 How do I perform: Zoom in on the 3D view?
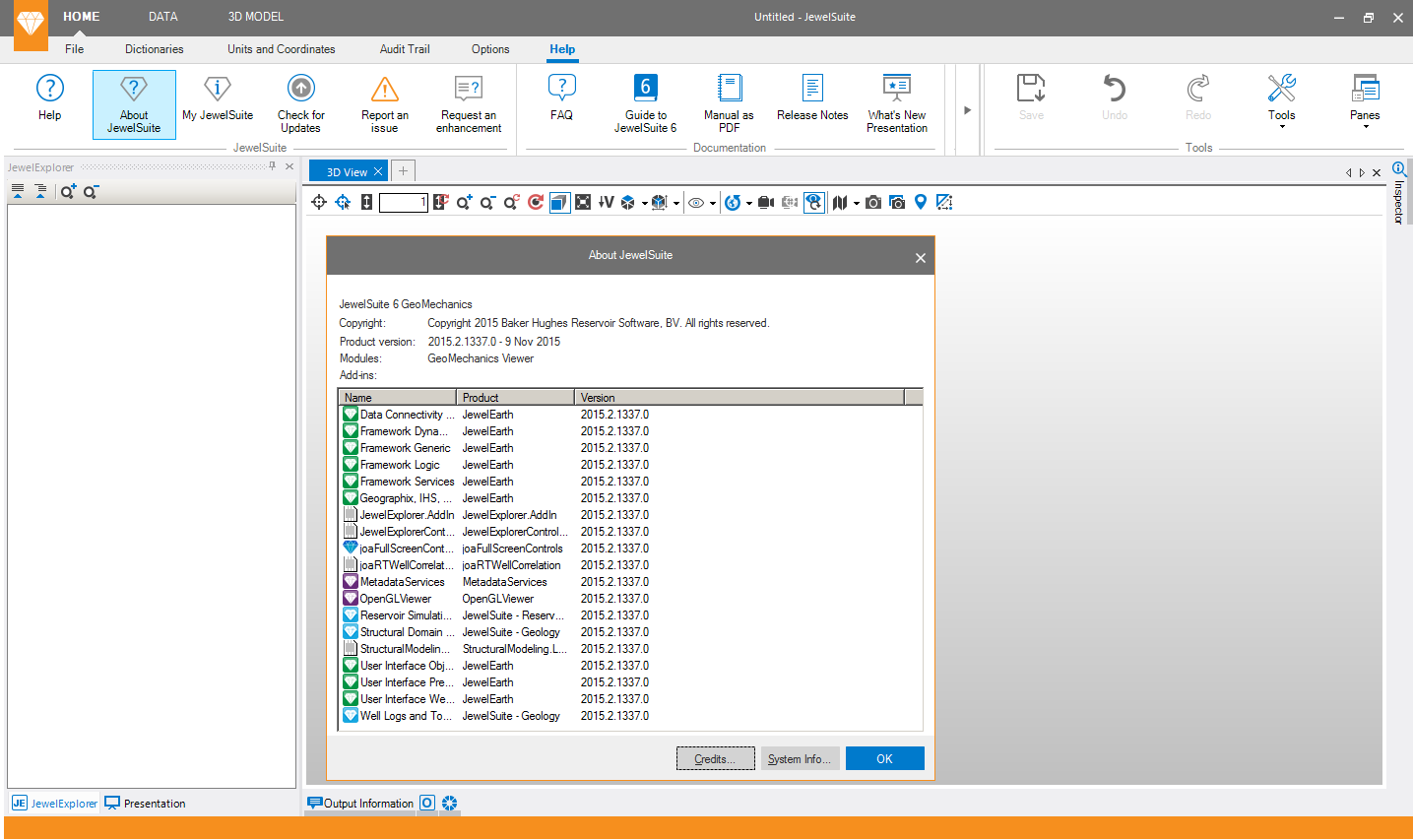coord(464,202)
